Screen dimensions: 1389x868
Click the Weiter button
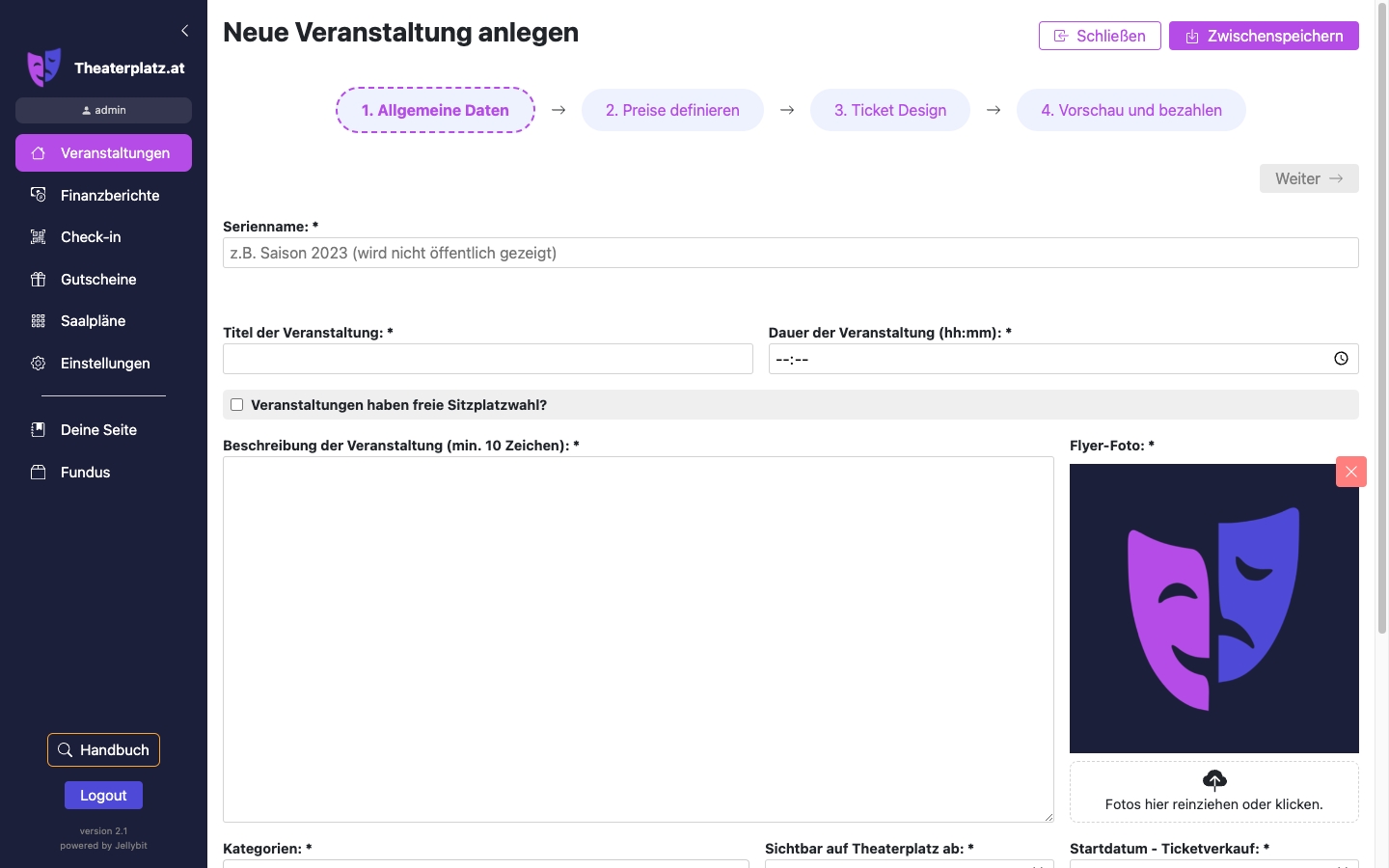1308,178
